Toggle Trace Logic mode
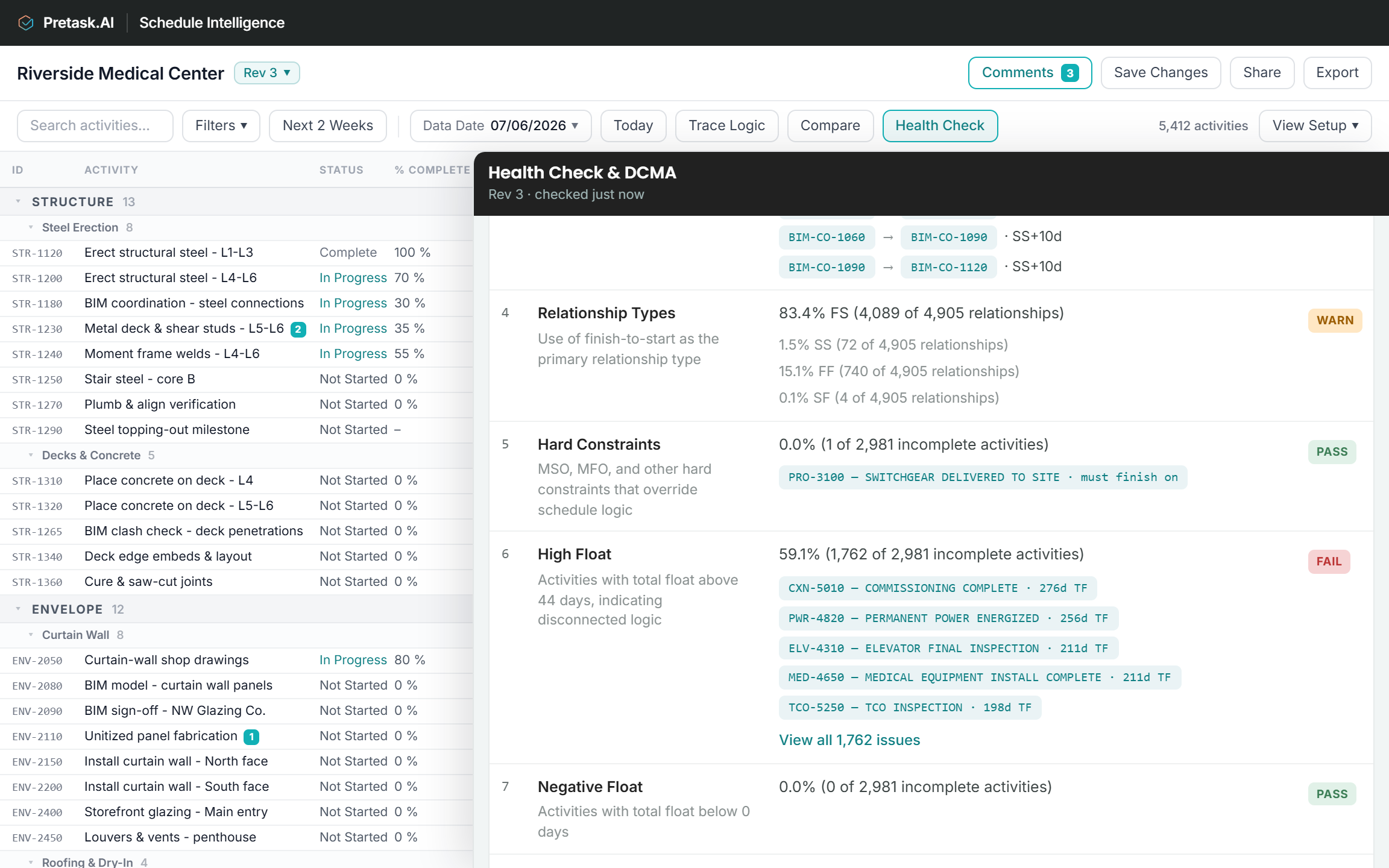 [726, 126]
